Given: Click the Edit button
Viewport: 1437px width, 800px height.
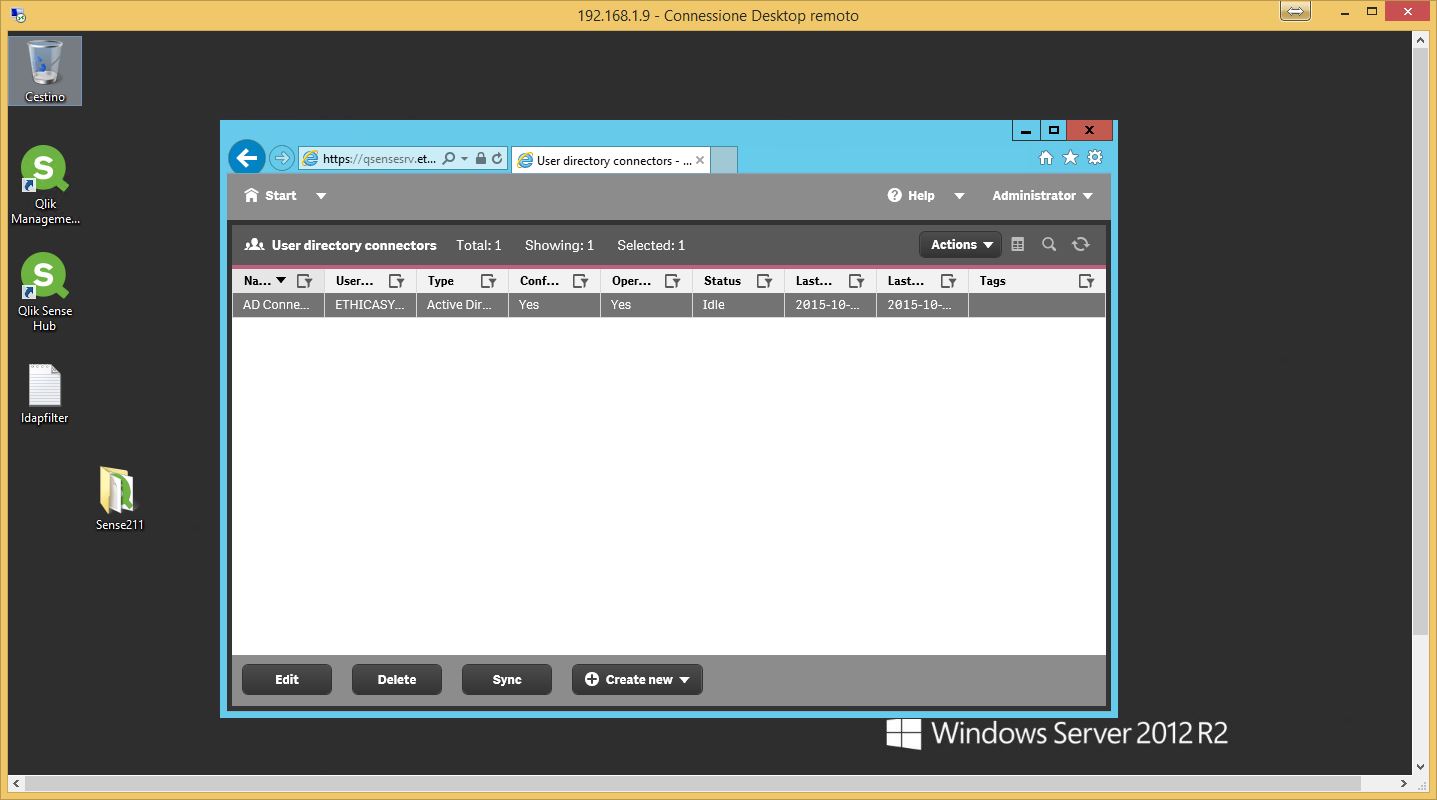Looking at the screenshot, I should coord(287,680).
